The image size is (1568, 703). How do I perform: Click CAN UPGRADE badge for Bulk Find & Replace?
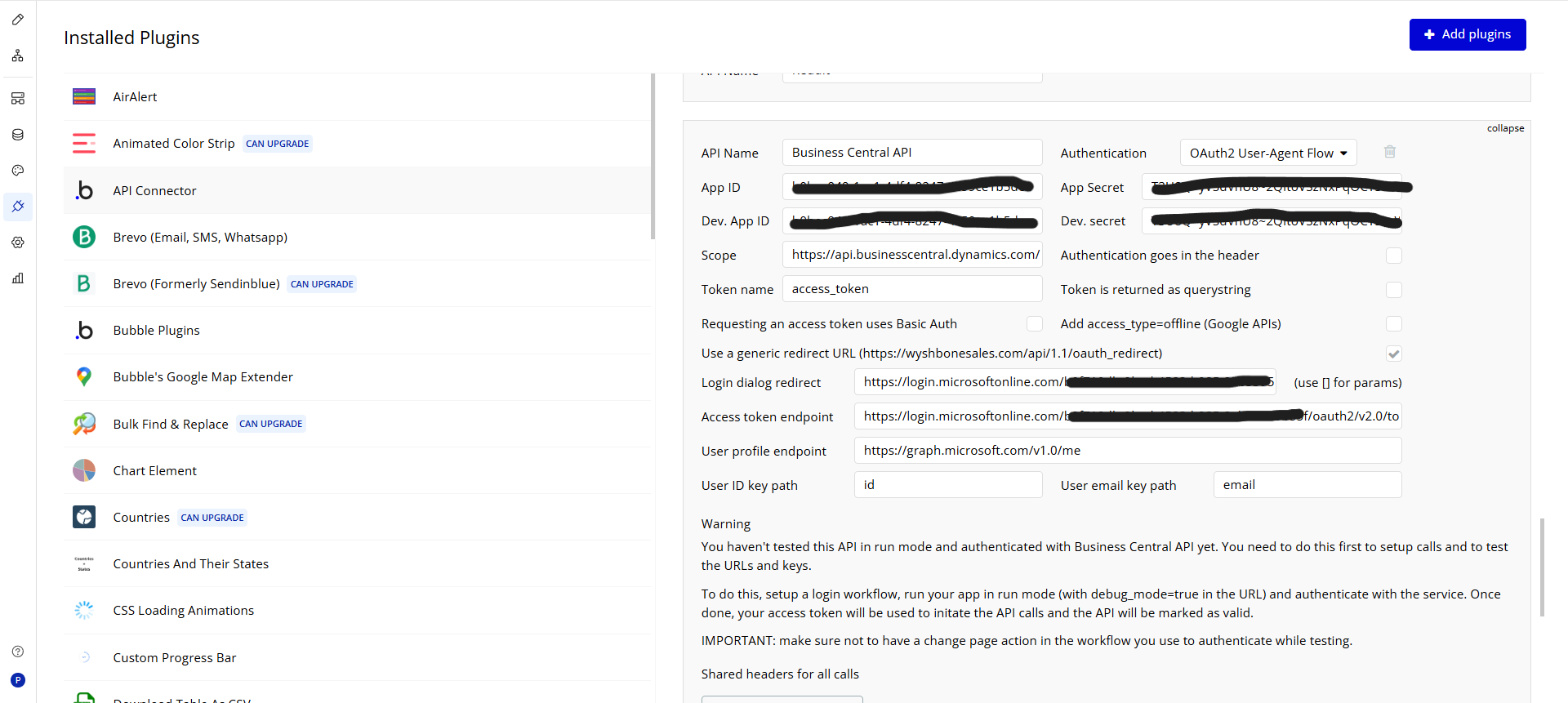[x=271, y=424]
